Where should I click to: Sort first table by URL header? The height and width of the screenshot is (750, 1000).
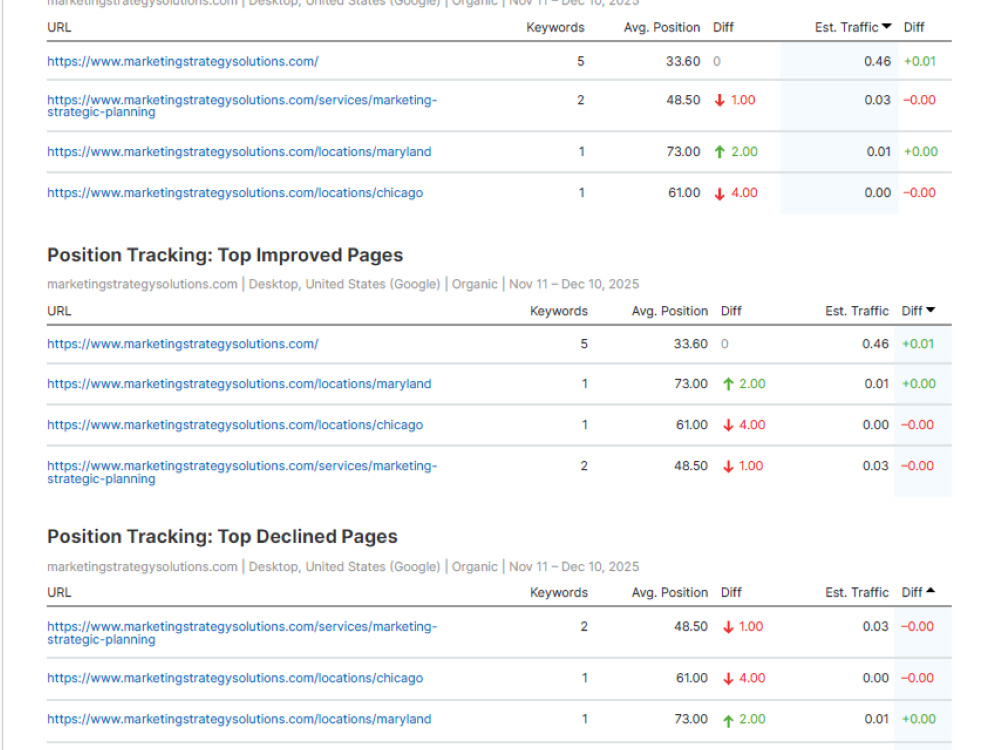59,27
